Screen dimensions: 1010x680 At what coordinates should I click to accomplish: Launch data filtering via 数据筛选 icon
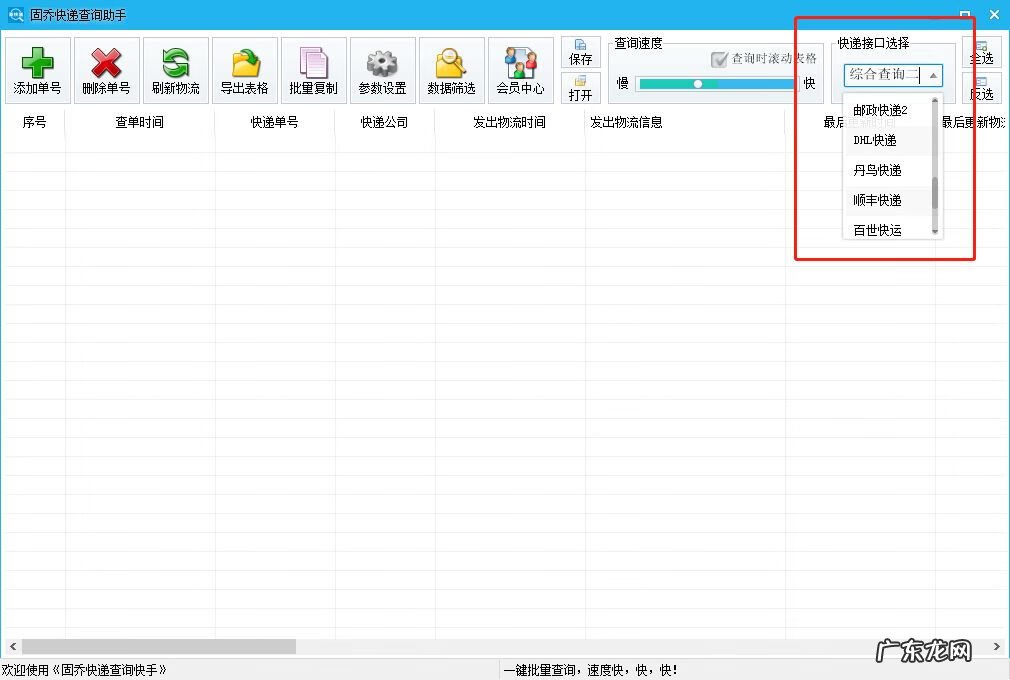tap(451, 70)
